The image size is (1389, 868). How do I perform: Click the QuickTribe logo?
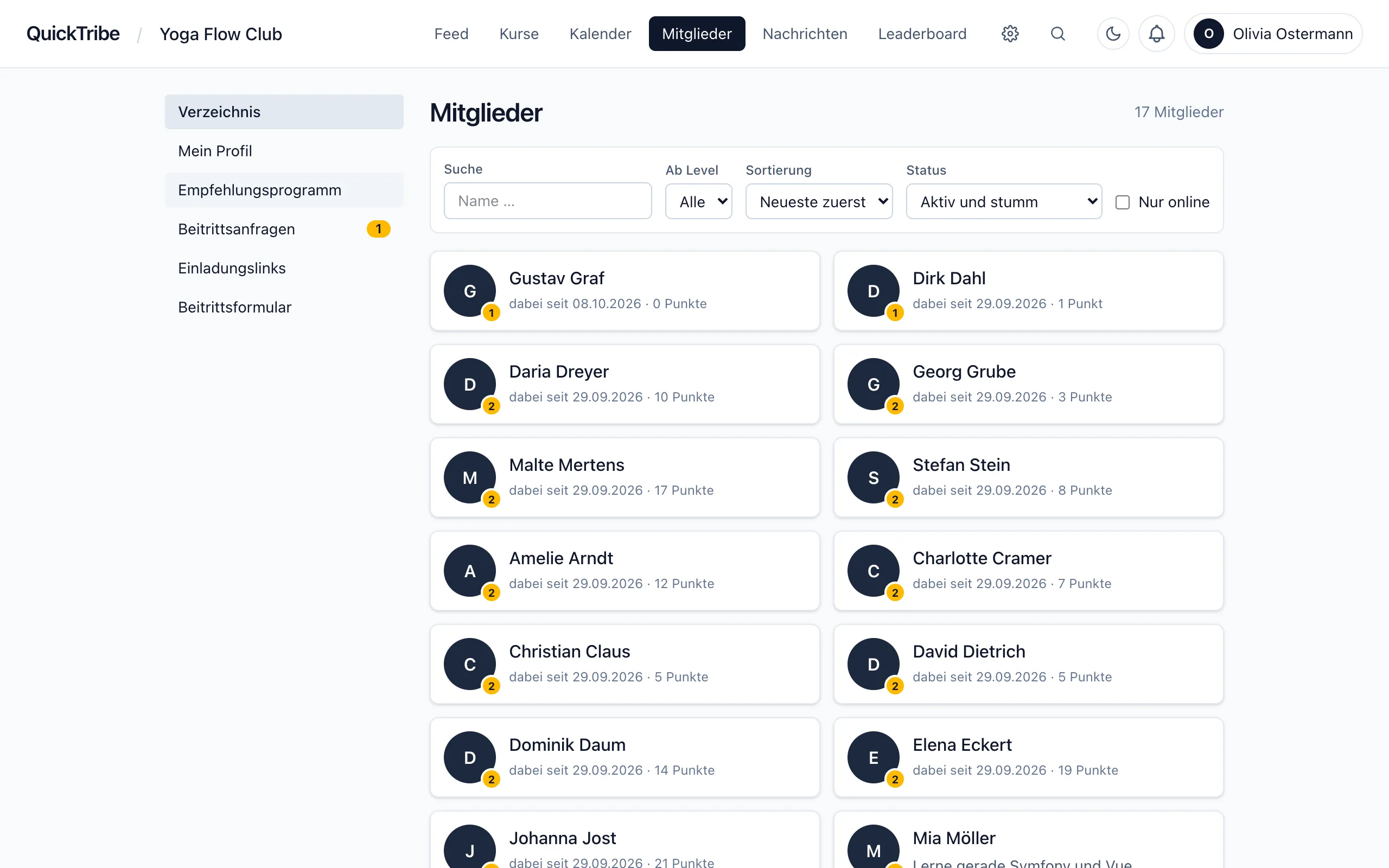pyautogui.click(x=73, y=34)
